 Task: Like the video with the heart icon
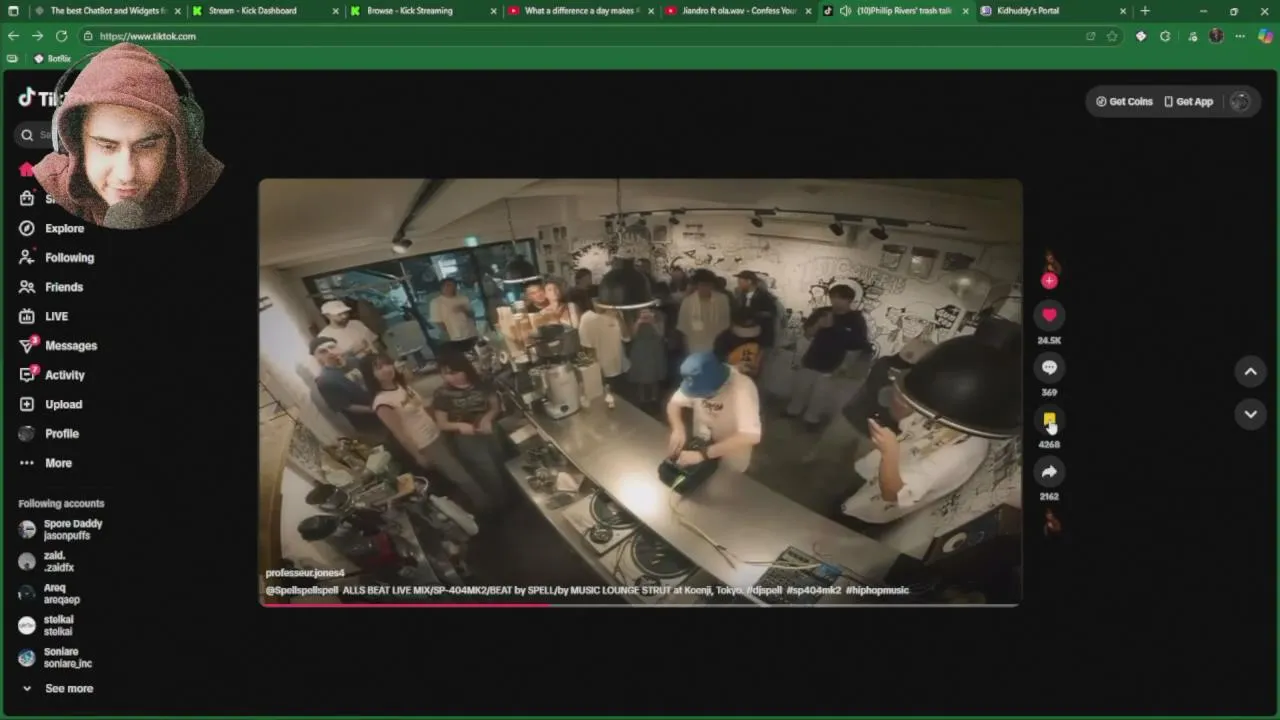click(1049, 315)
